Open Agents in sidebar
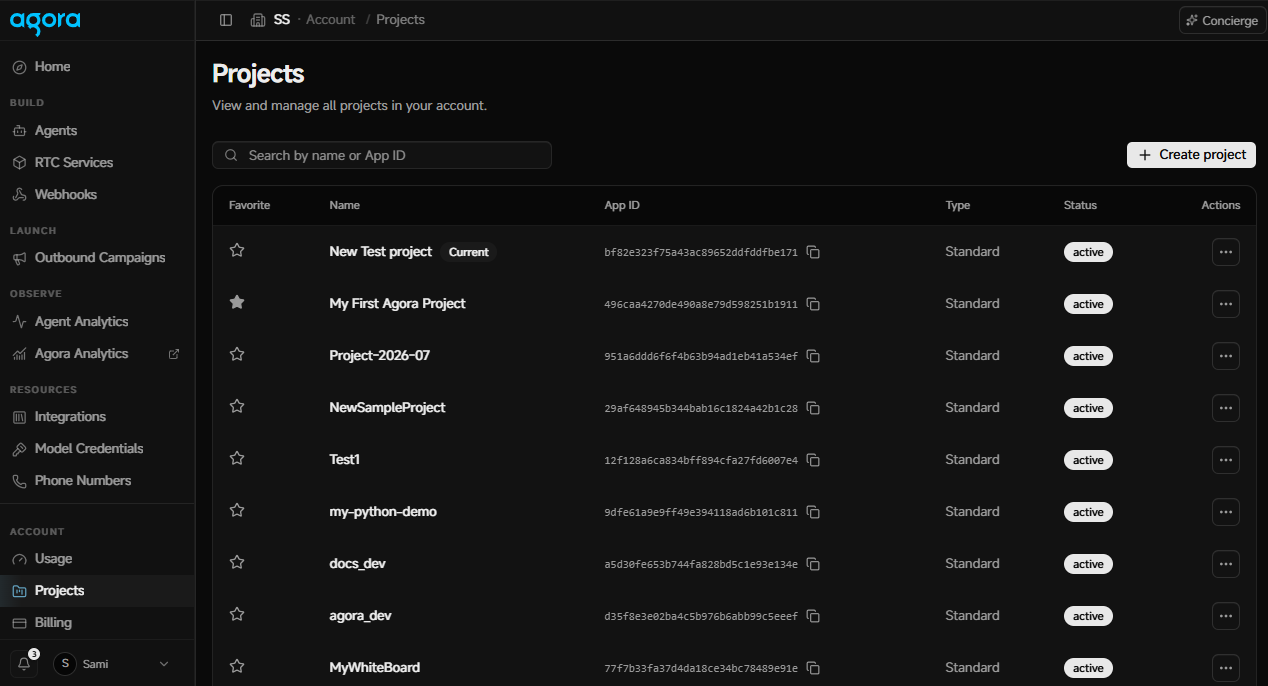Viewport: 1268px width, 686px height. [x=97, y=131]
